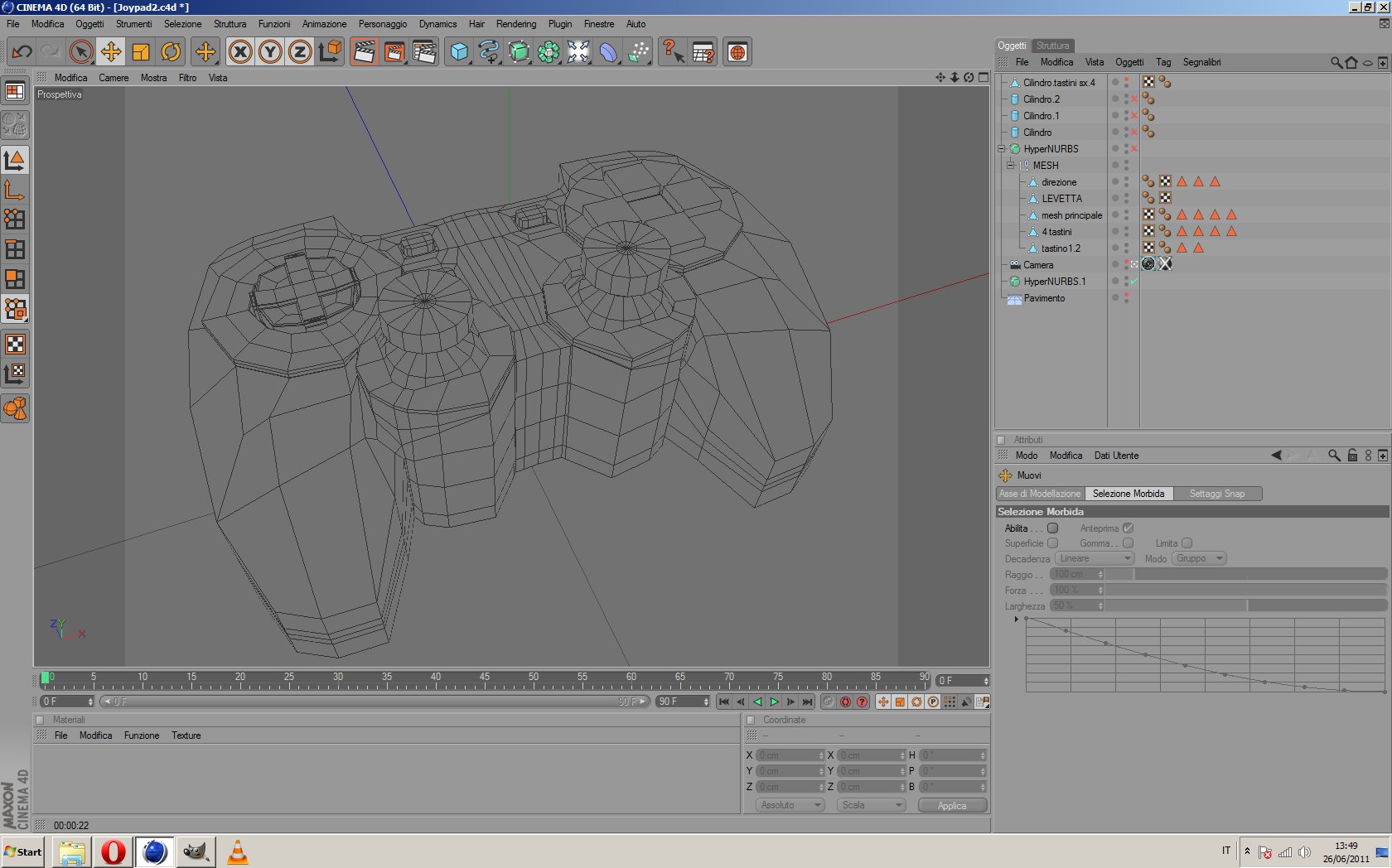Select the Scale tool icon
Image resolution: width=1392 pixels, height=868 pixels.
(141, 52)
